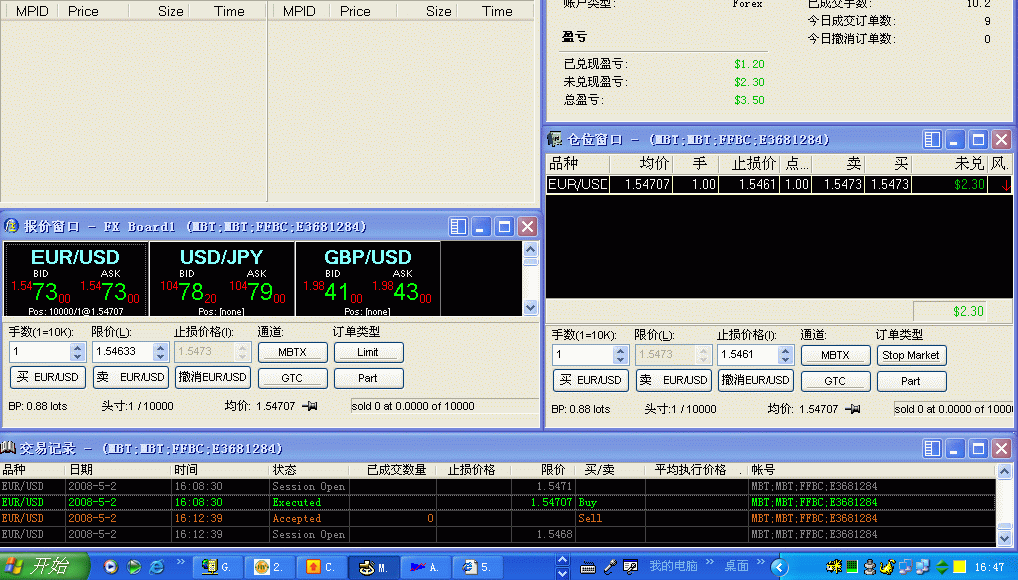Image resolution: width=1018 pixels, height=580 pixels.
Task: Click the 交易记录 book icon in the title bar
Action: click(8, 448)
